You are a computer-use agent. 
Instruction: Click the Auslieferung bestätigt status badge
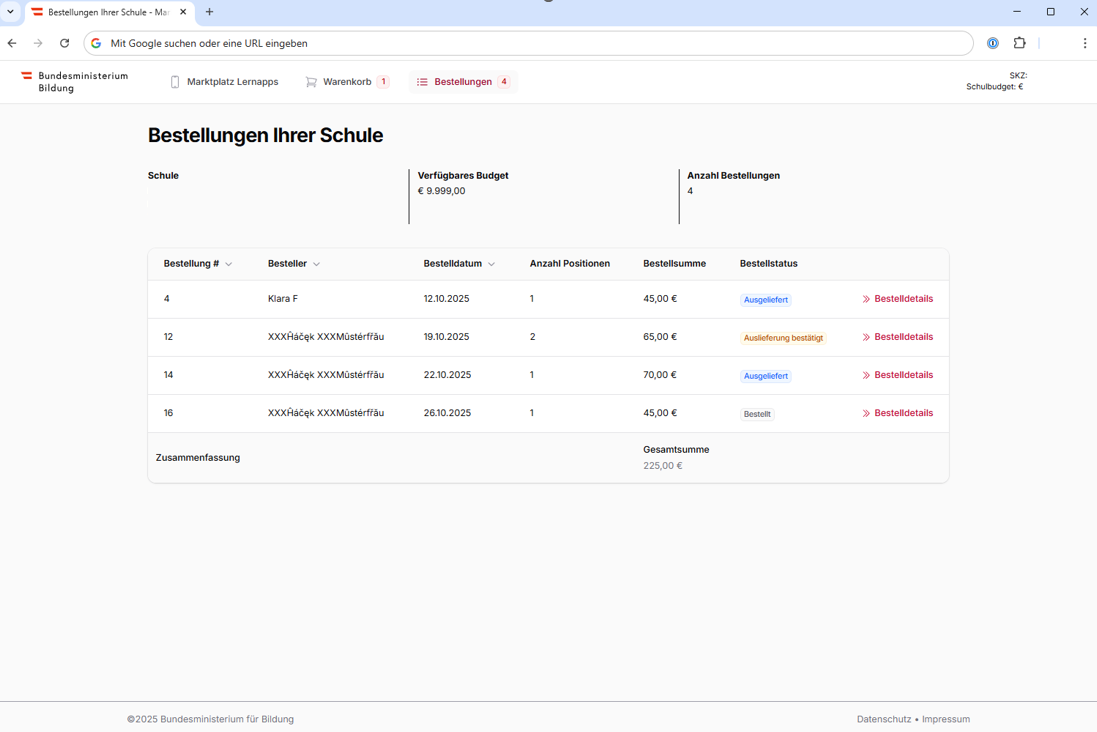tap(783, 338)
